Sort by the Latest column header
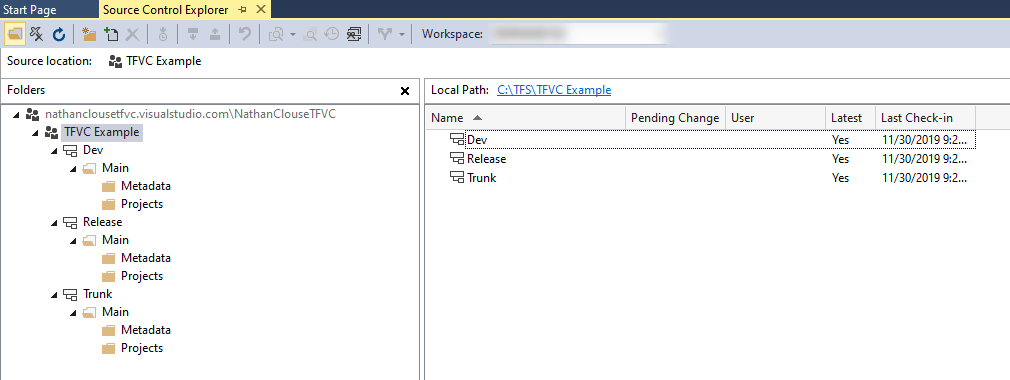 [850, 118]
